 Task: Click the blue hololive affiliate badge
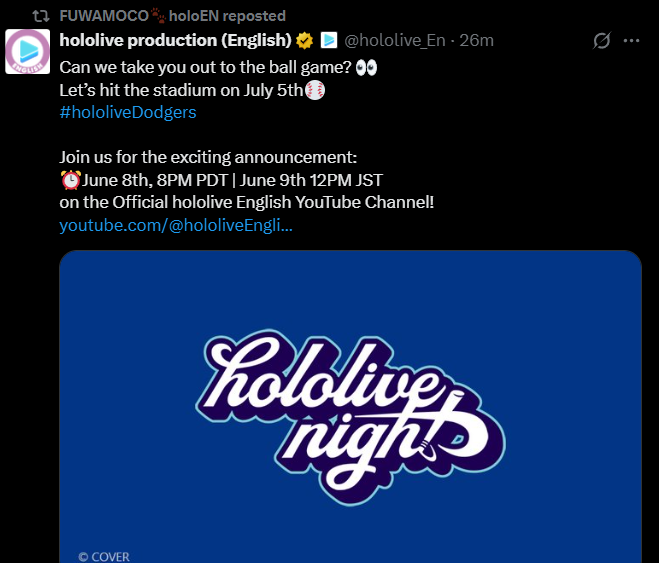(328, 41)
